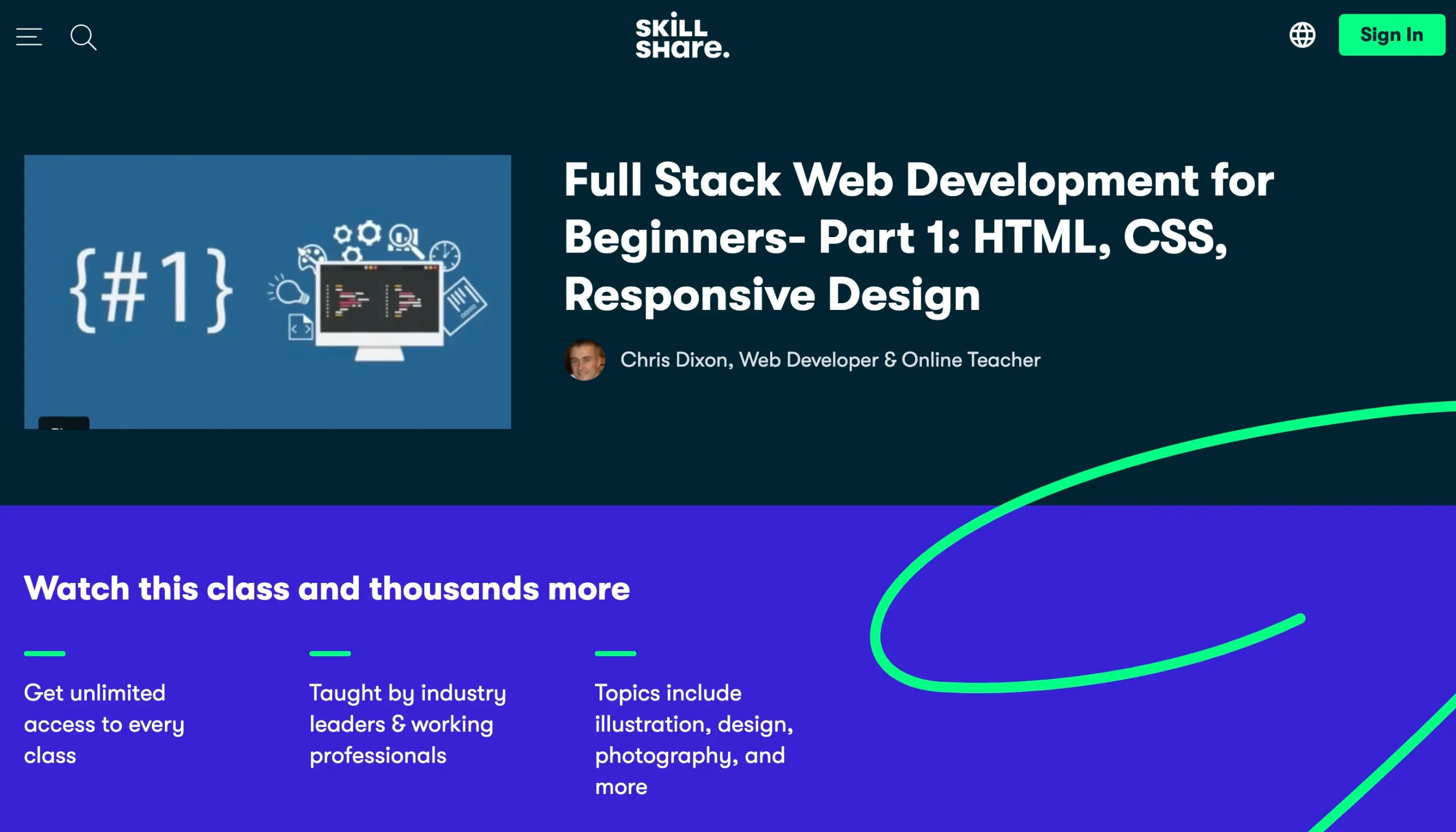Click the green bar above 'Get unlimited'
Viewport: 1456px width, 832px height.
click(44, 653)
